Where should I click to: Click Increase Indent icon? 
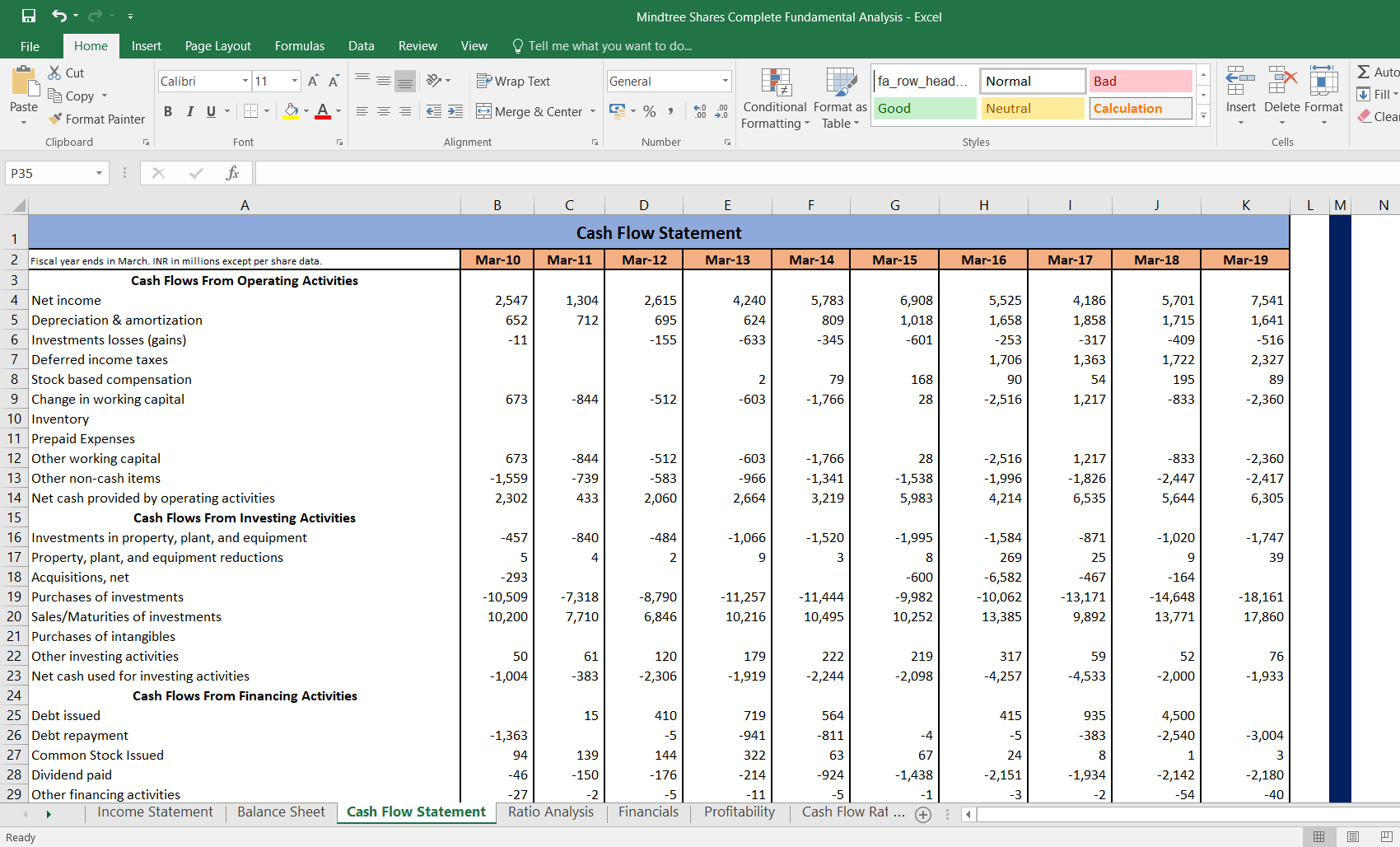455,111
